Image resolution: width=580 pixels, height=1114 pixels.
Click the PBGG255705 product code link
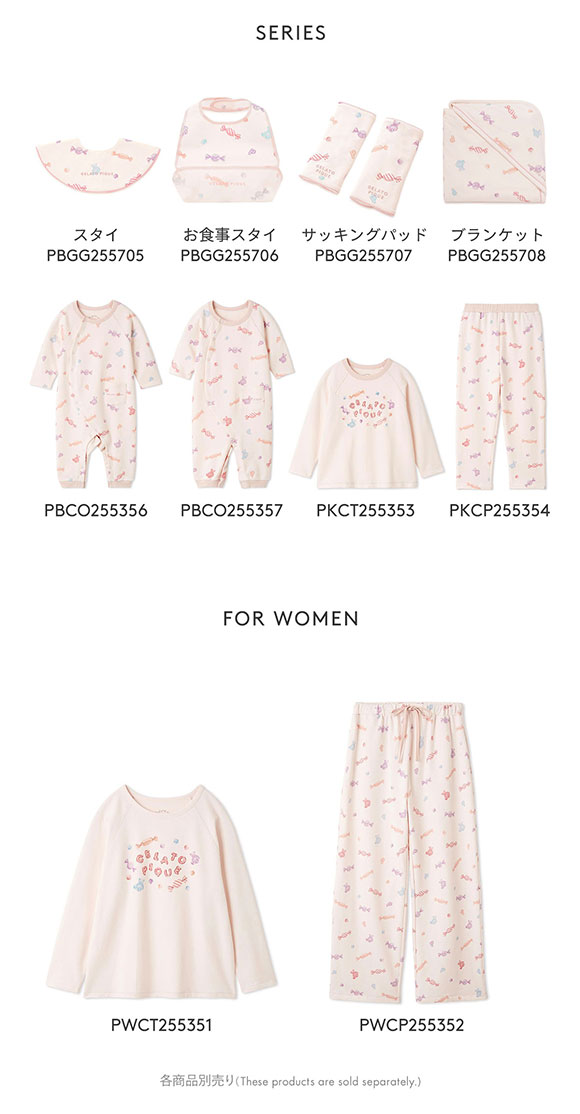click(95, 256)
